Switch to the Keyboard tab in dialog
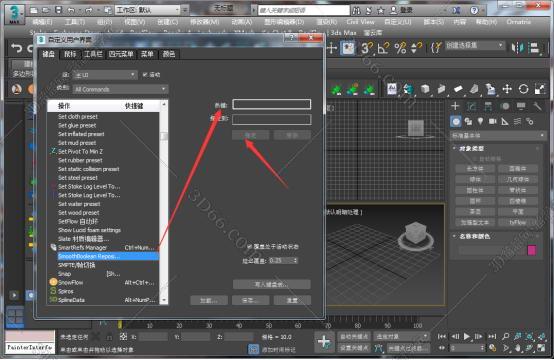554x360 pixels. [x=48, y=54]
